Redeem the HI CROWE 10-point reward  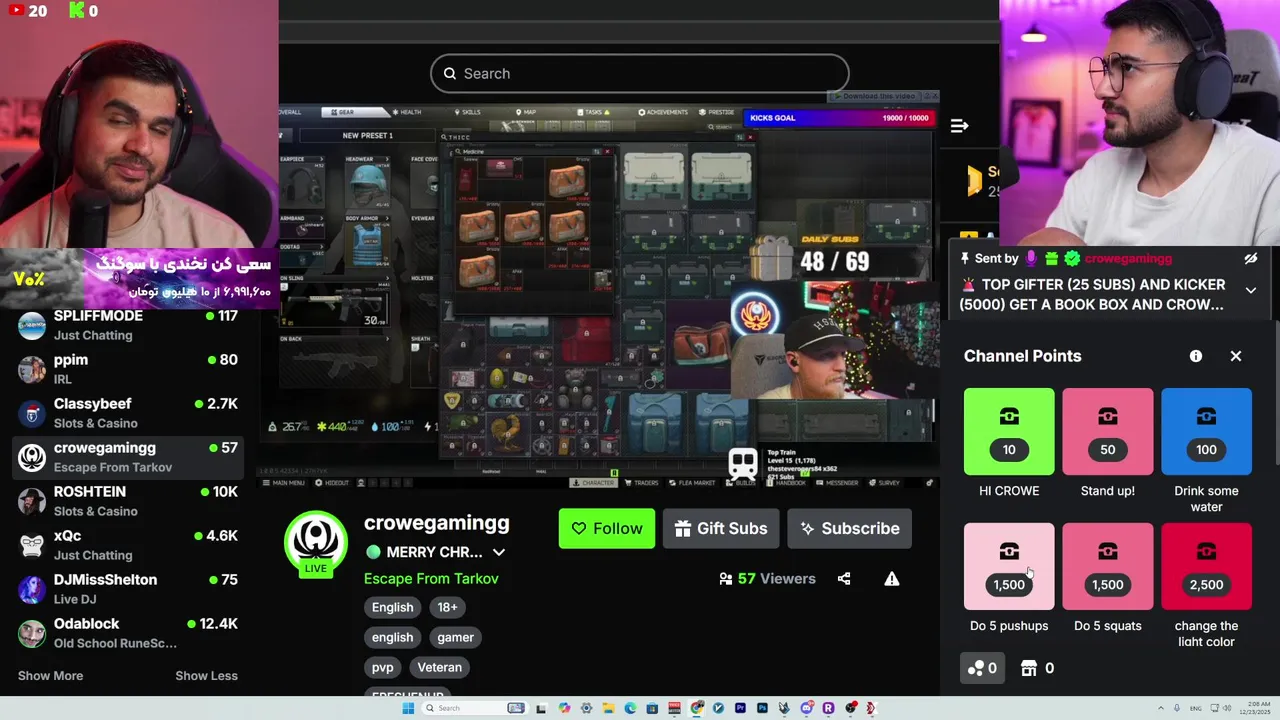pyautogui.click(x=1009, y=432)
